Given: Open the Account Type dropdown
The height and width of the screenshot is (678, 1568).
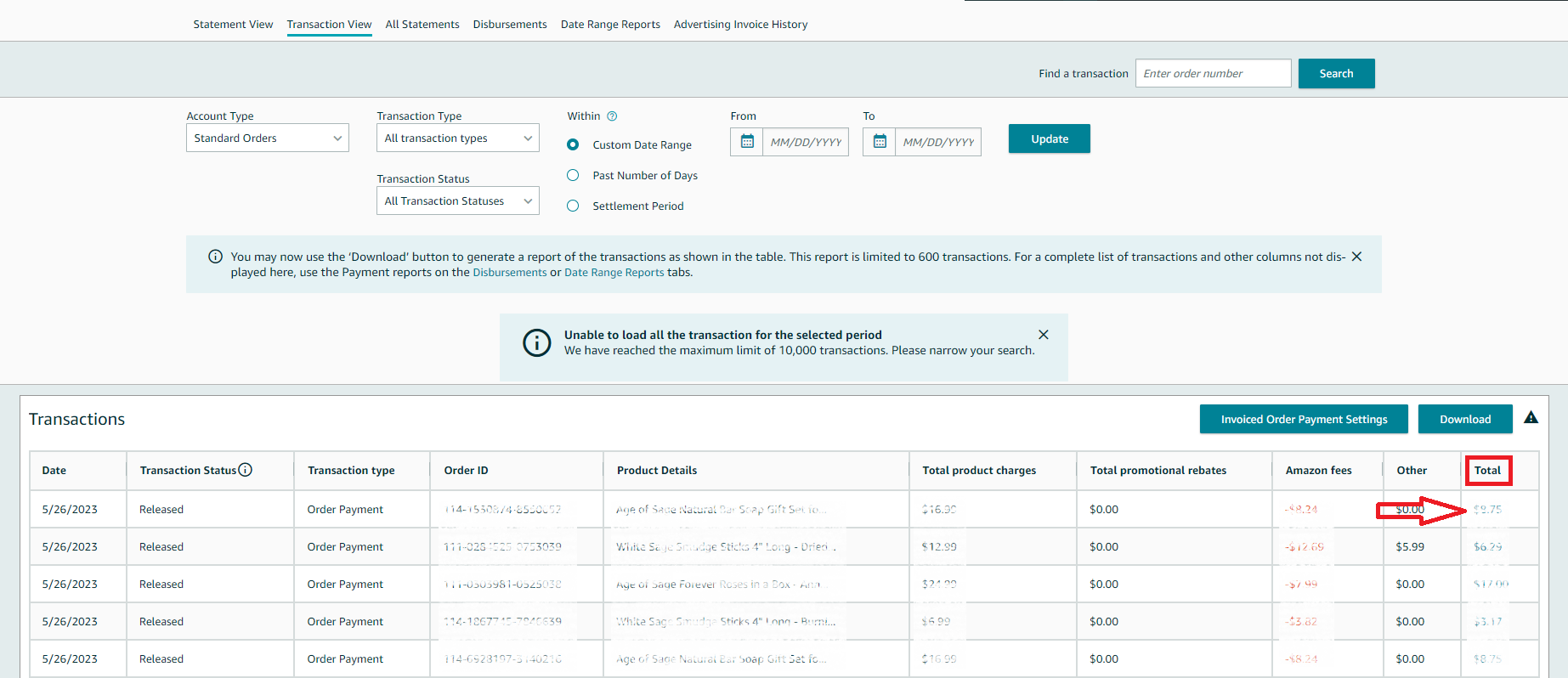Looking at the screenshot, I should click(268, 138).
